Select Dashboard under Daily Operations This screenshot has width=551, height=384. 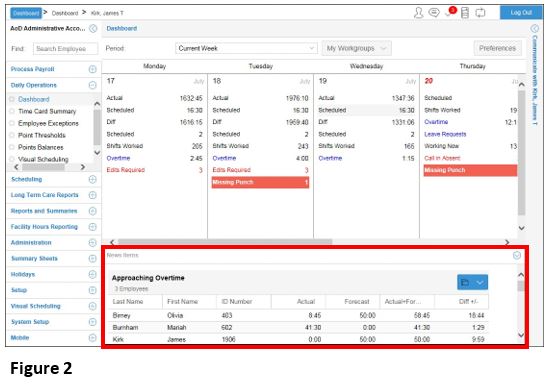34,99
